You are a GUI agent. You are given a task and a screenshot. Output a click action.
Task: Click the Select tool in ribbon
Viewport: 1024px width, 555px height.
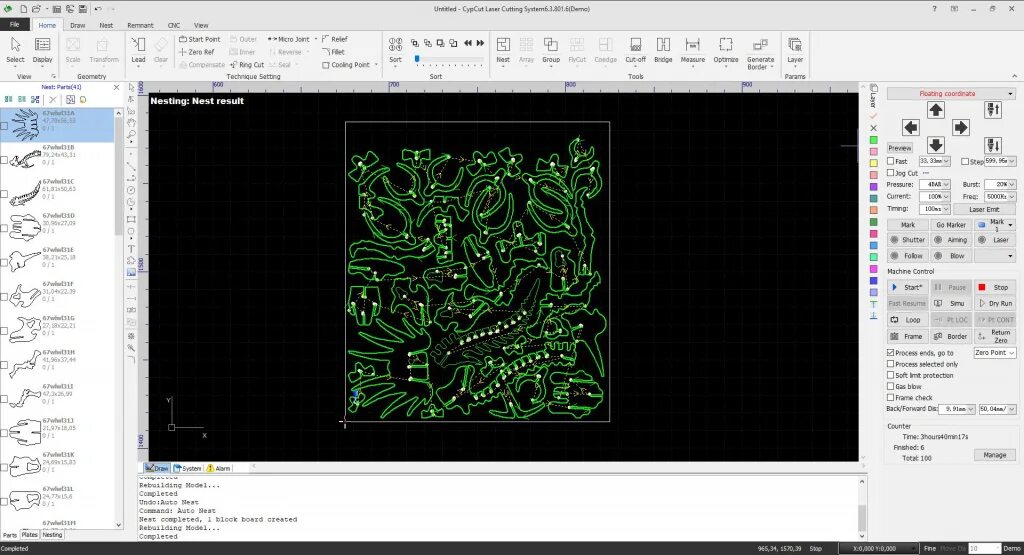click(x=15, y=50)
